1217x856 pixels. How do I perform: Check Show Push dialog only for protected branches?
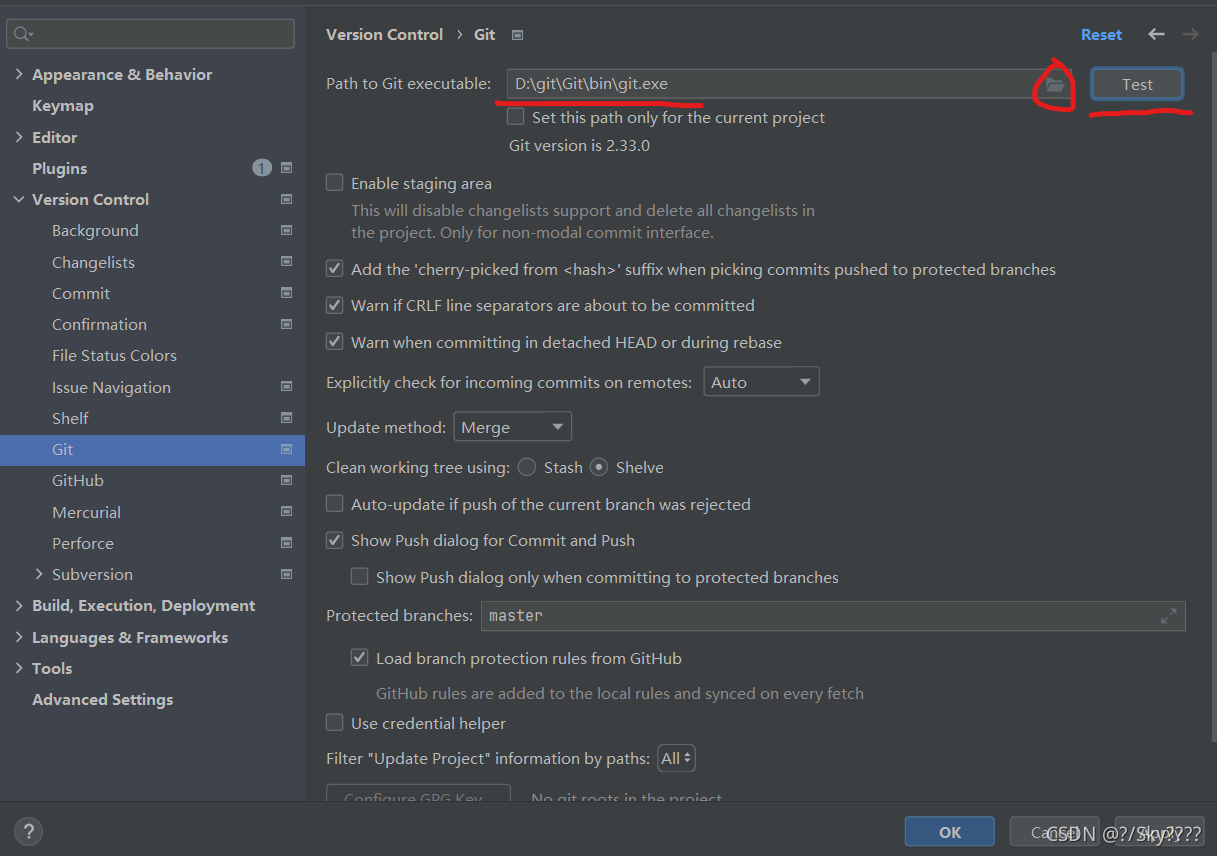pos(360,577)
